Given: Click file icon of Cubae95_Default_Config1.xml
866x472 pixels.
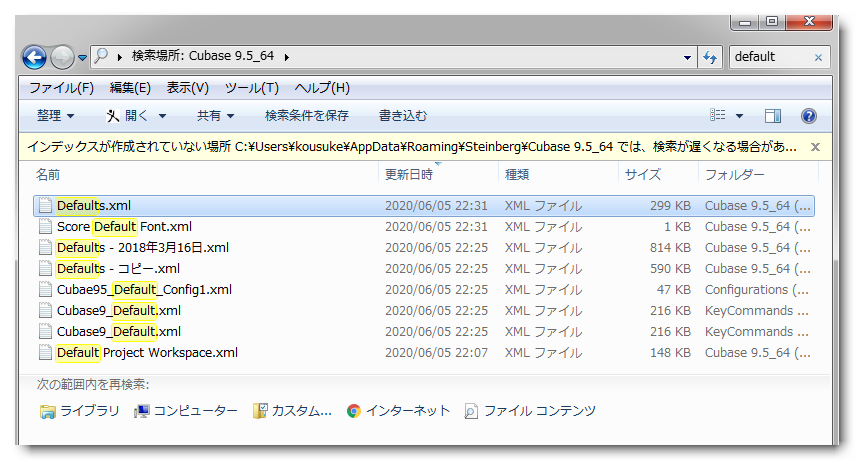Looking at the screenshot, I should click(45, 290).
